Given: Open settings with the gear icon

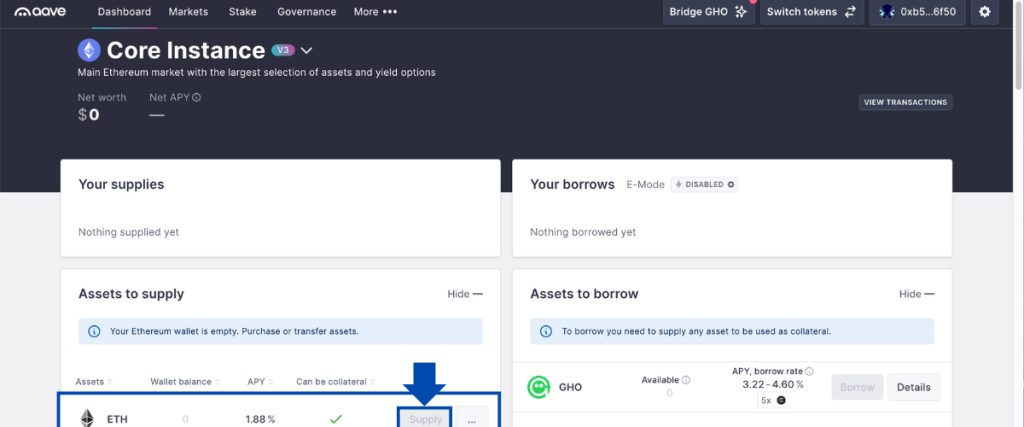Looking at the screenshot, I should click(985, 12).
